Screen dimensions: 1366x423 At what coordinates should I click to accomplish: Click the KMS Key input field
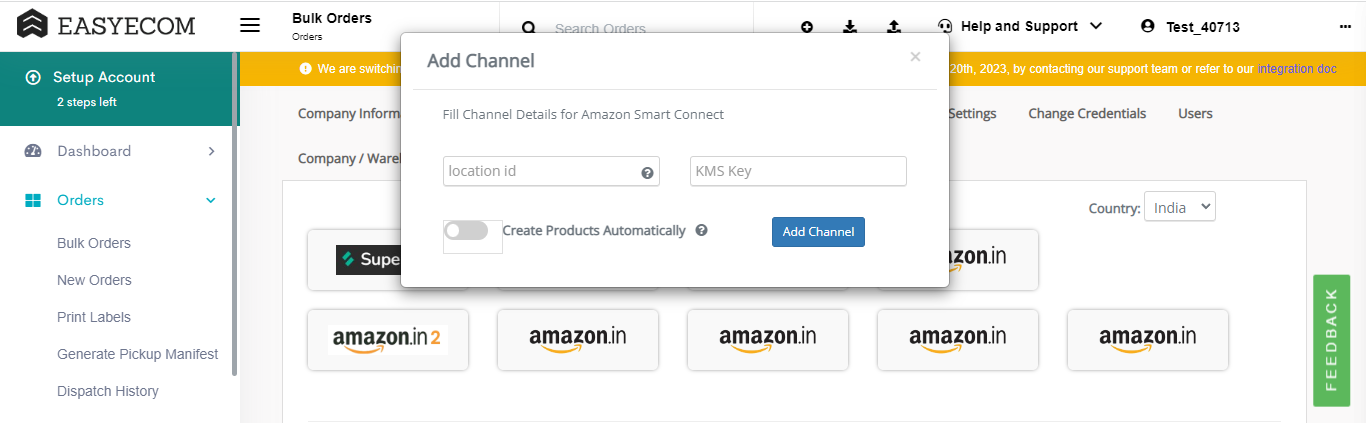(798, 171)
